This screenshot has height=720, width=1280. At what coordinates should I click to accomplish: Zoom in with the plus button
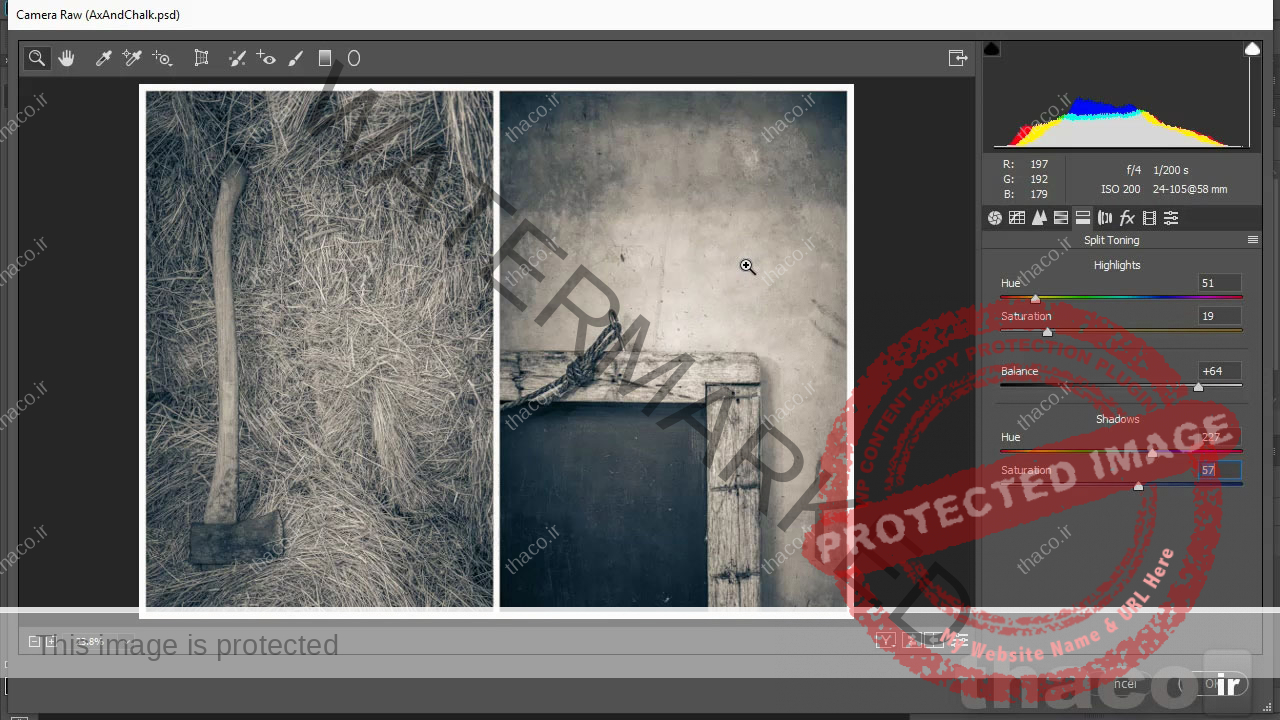(51, 641)
